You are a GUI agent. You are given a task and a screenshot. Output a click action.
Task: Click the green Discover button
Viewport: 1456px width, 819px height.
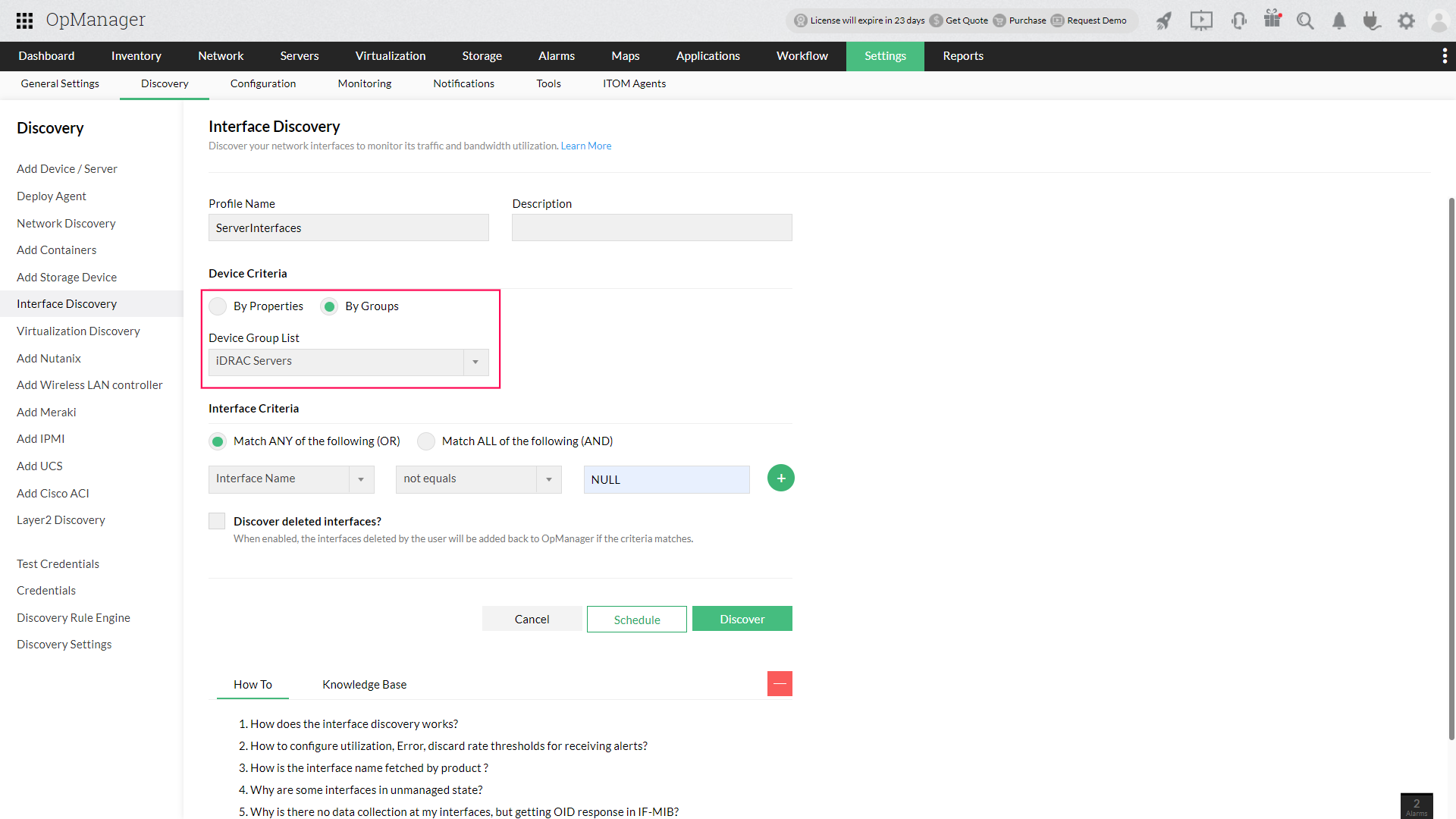pyautogui.click(x=742, y=619)
